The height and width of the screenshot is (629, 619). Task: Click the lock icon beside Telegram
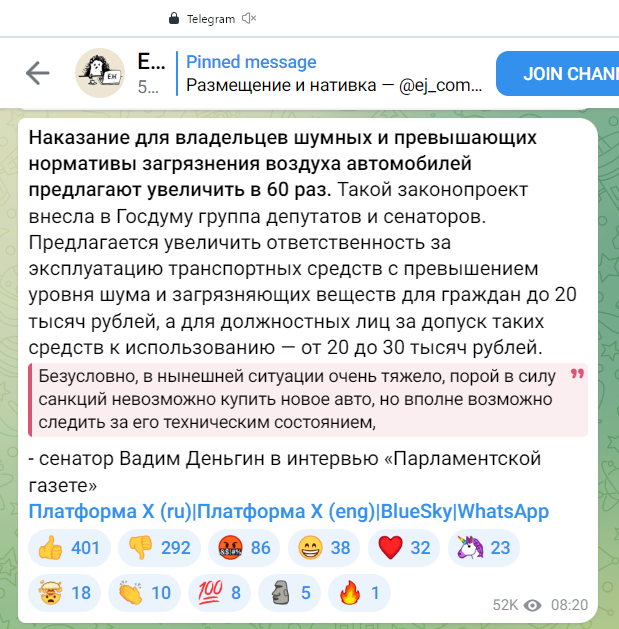tap(174, 18)
